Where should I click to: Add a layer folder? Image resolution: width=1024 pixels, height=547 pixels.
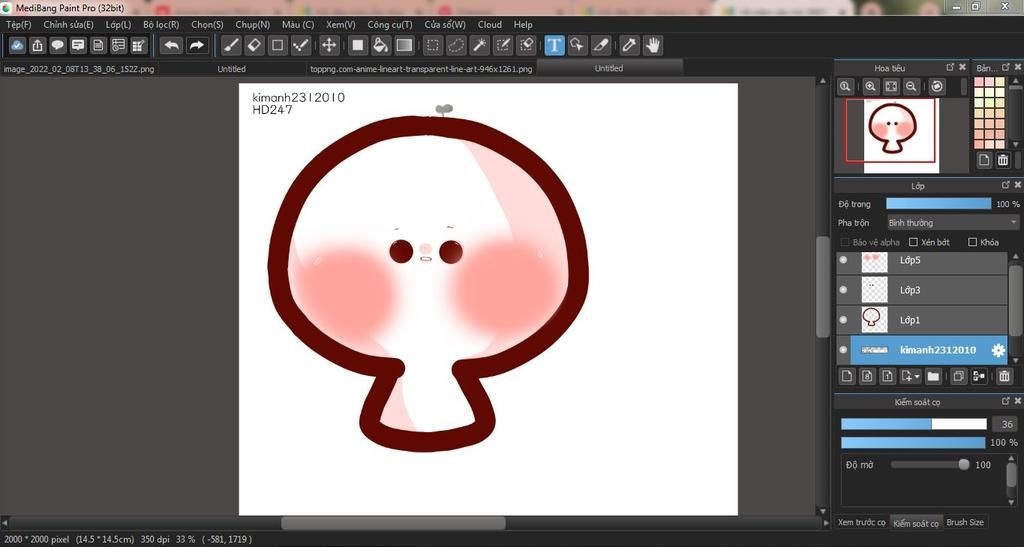(x=933, y=376)
